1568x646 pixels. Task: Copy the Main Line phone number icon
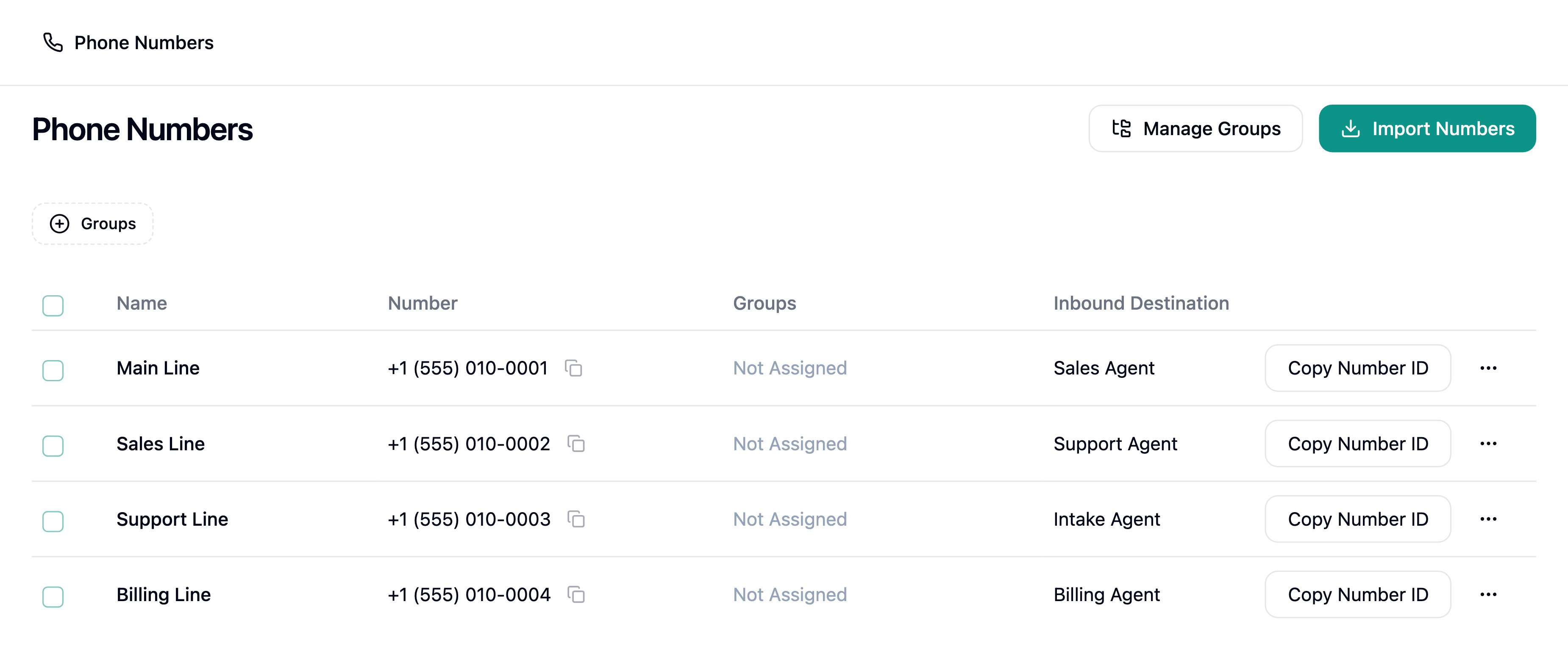[573, 368]
